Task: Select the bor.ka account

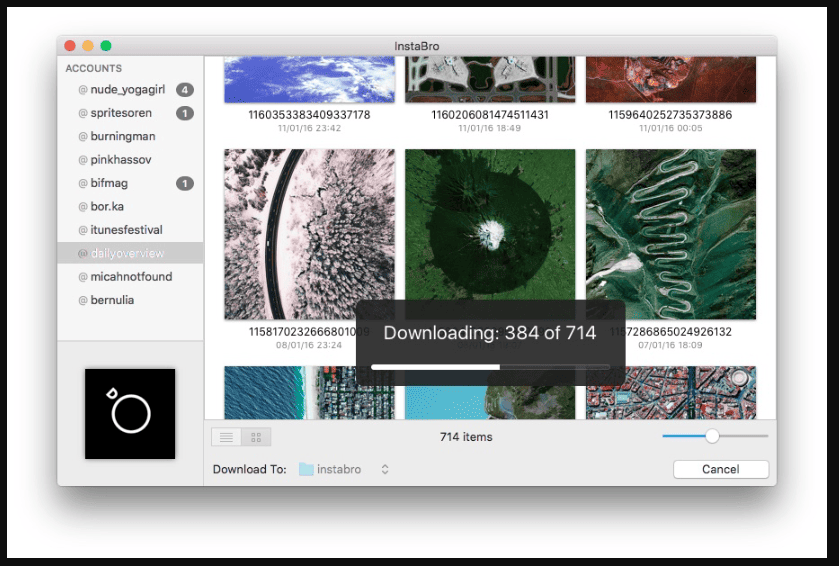Action: [130, 206]
